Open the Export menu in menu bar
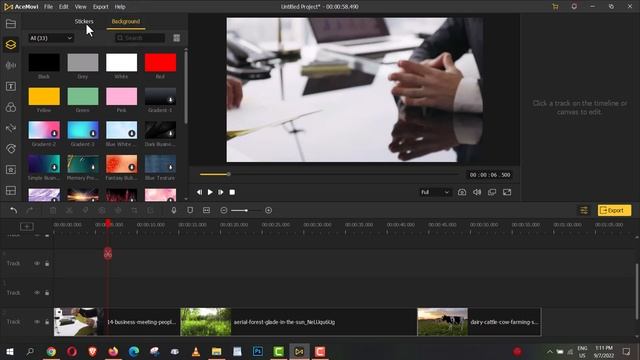 pyautogui.click(x=100, y=7)
